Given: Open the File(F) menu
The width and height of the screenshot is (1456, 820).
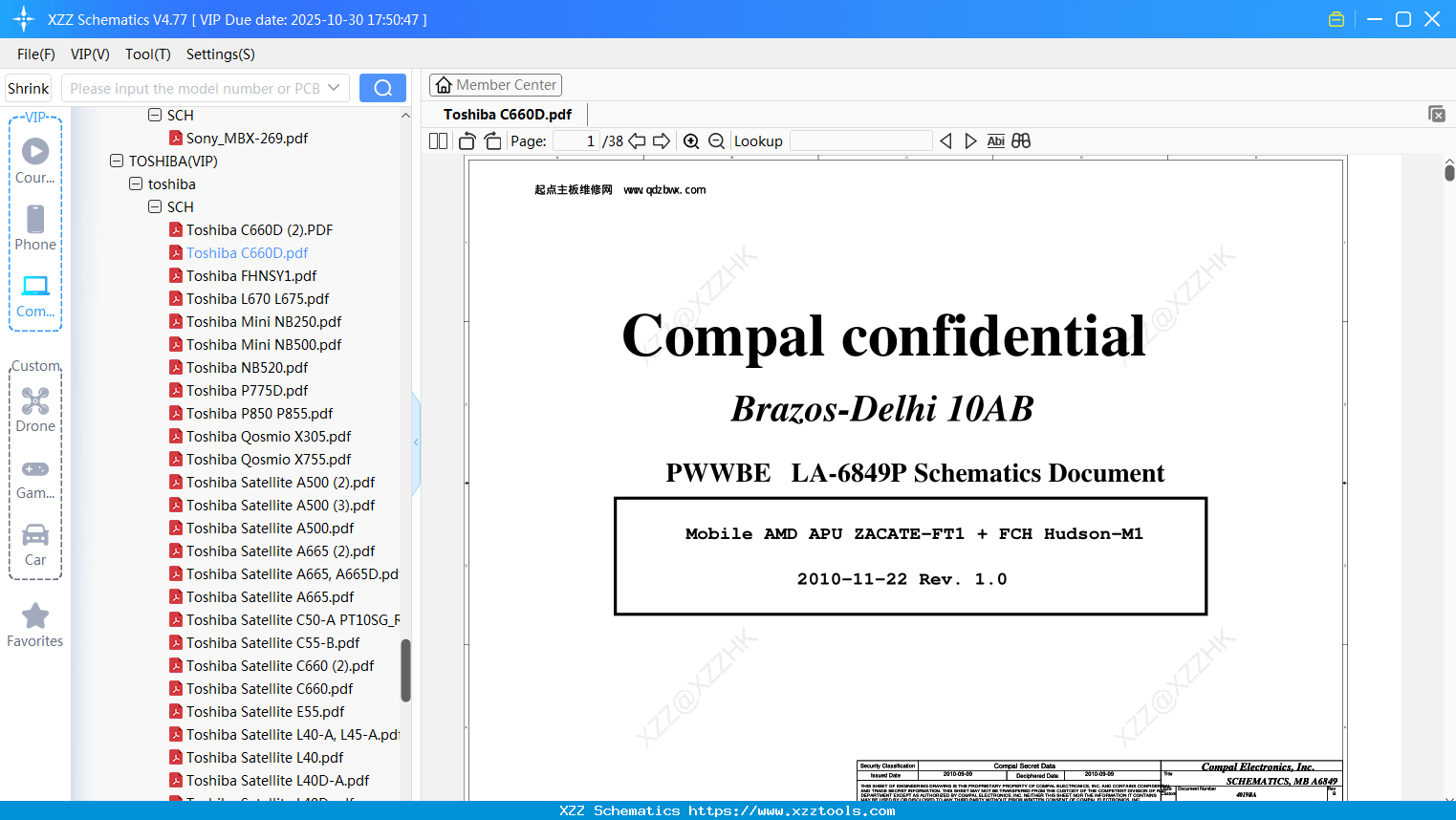Looking at the screenshot, I should point(36,54).
